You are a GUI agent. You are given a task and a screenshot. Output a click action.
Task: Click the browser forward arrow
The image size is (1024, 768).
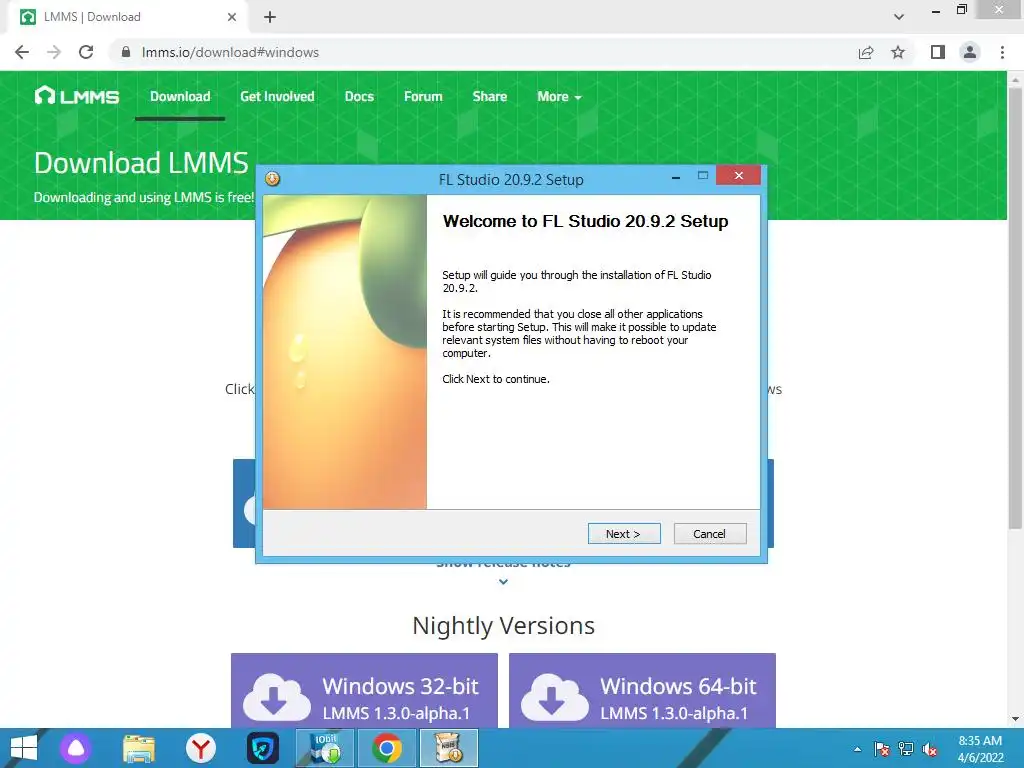pos(54,52)
